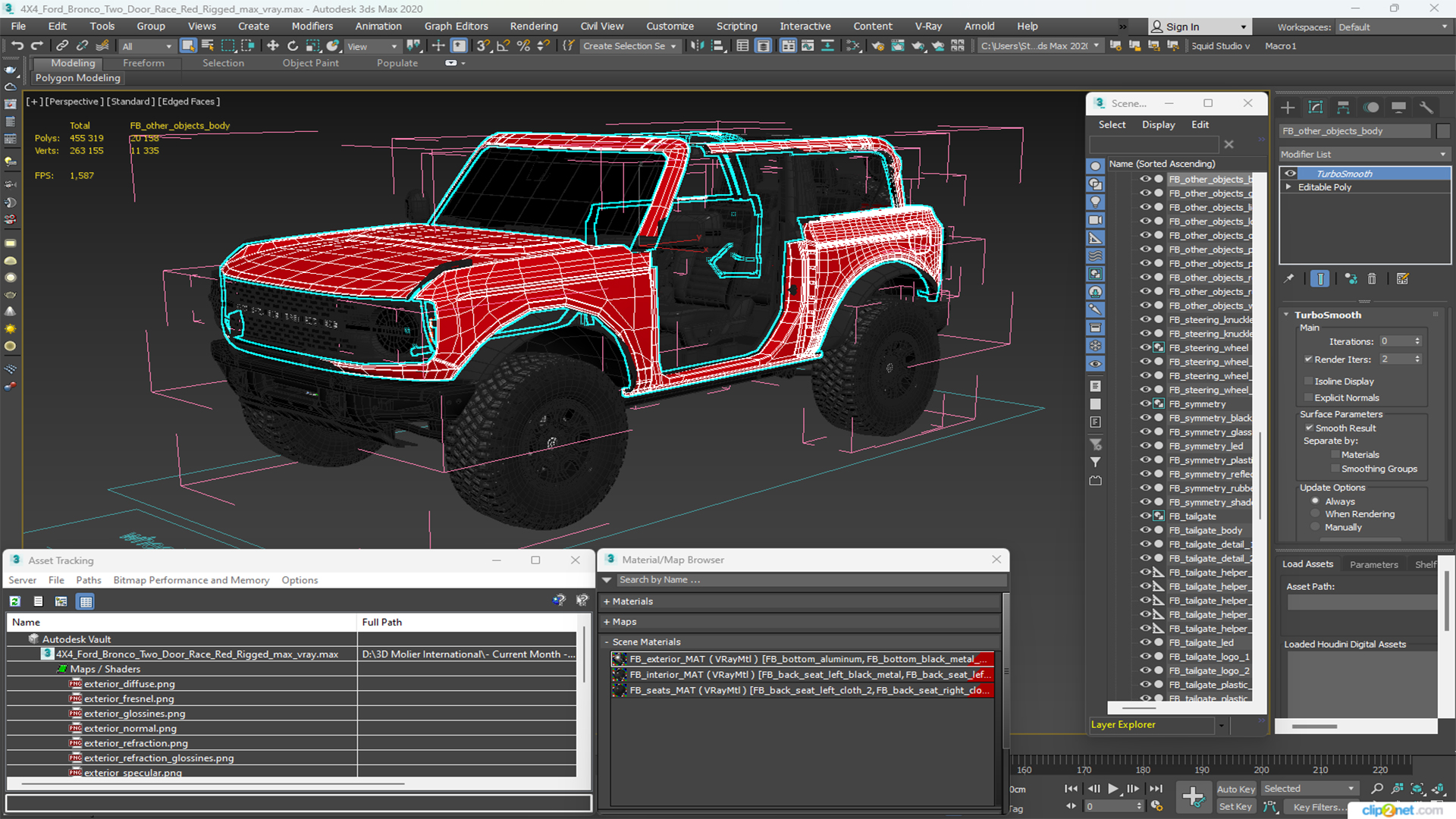1456x819 pixels.
Task: Open Select by Name tool
Action: 208,45
